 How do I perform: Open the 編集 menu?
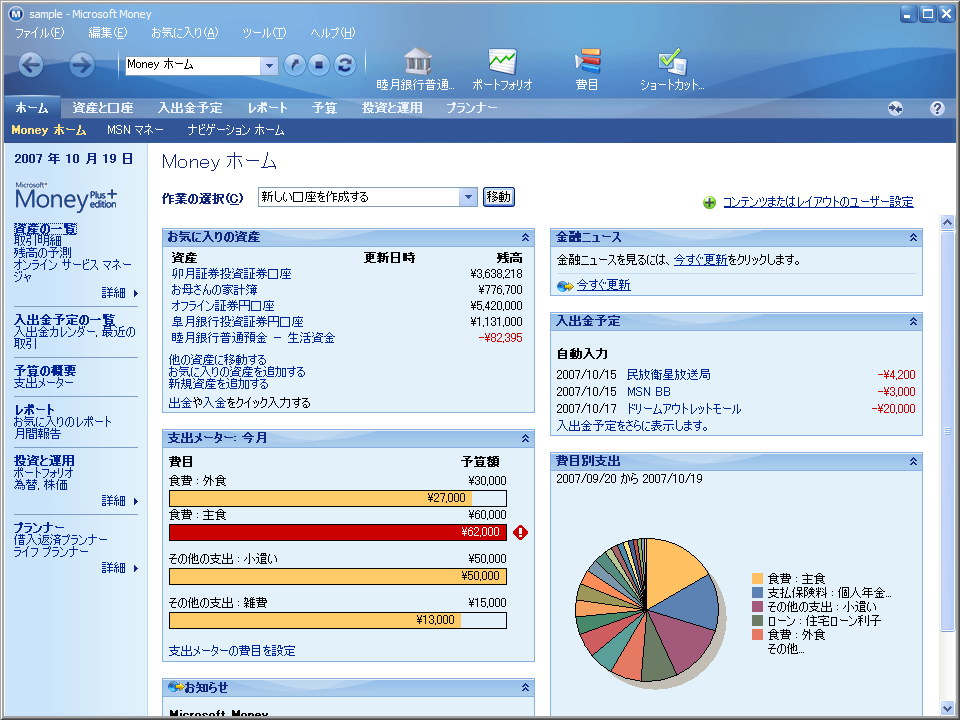pyautogui.click(x=108, y=33)
